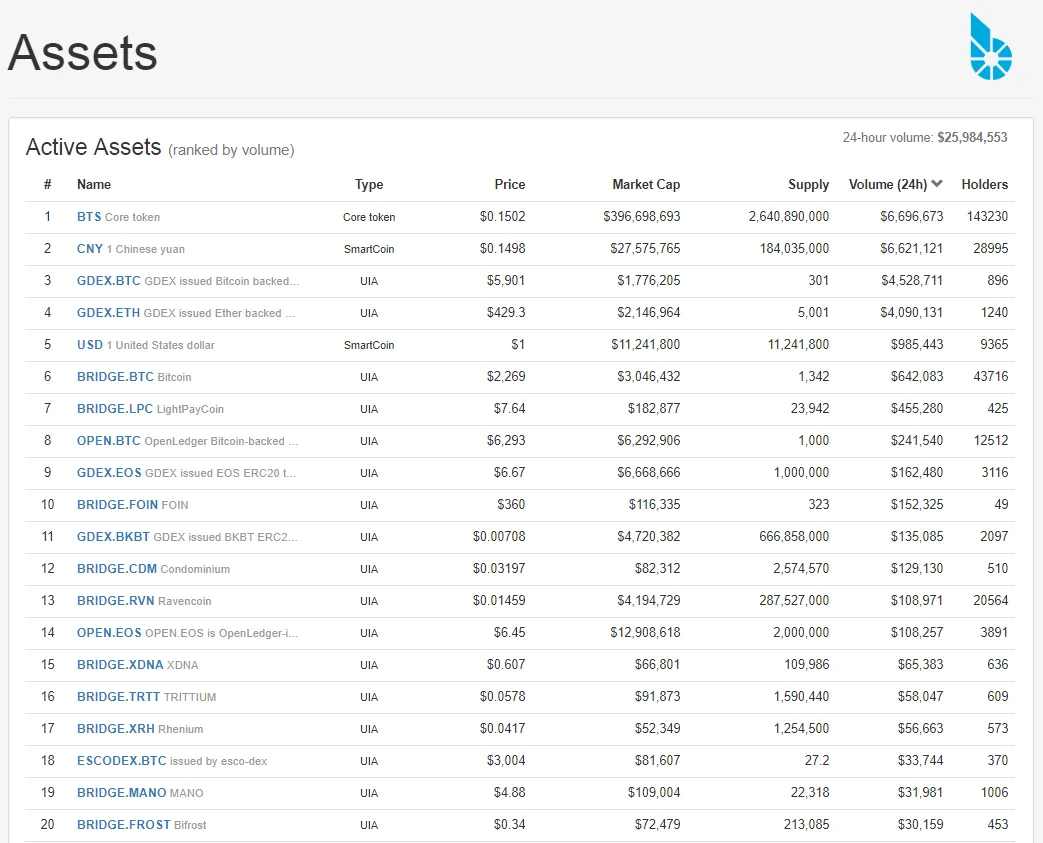The image size is (1043, 843).
Task: Click GDEX.BTC price $5,901
Action: (506, 280)
